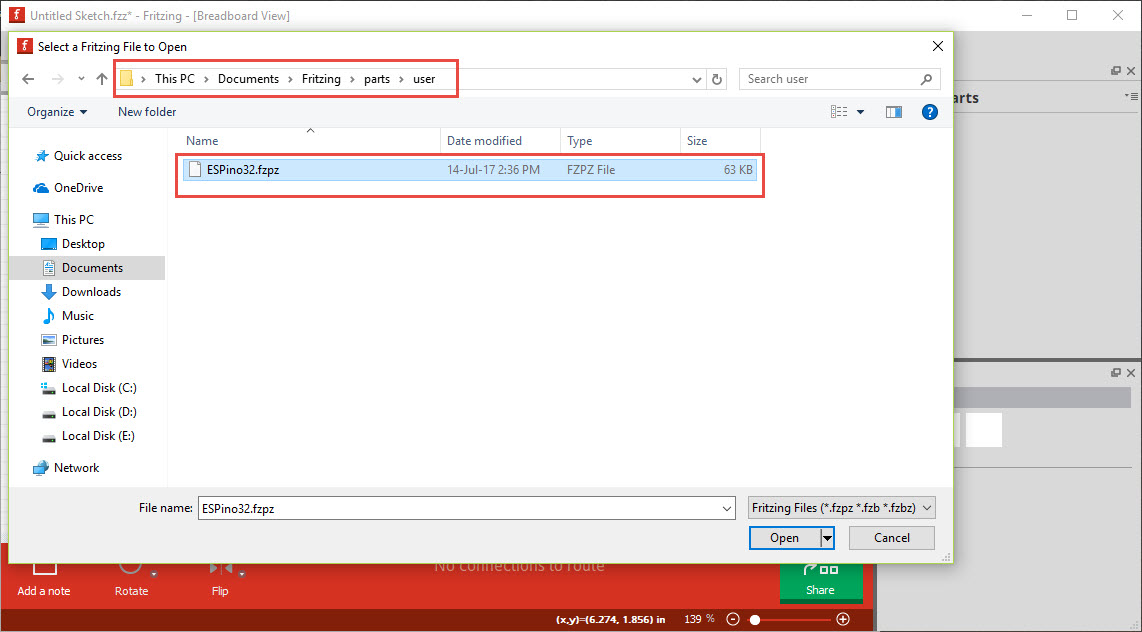Select This PC in navigation tree
Viewport: 1142px width, 632px height.
(x=64, y=220)
